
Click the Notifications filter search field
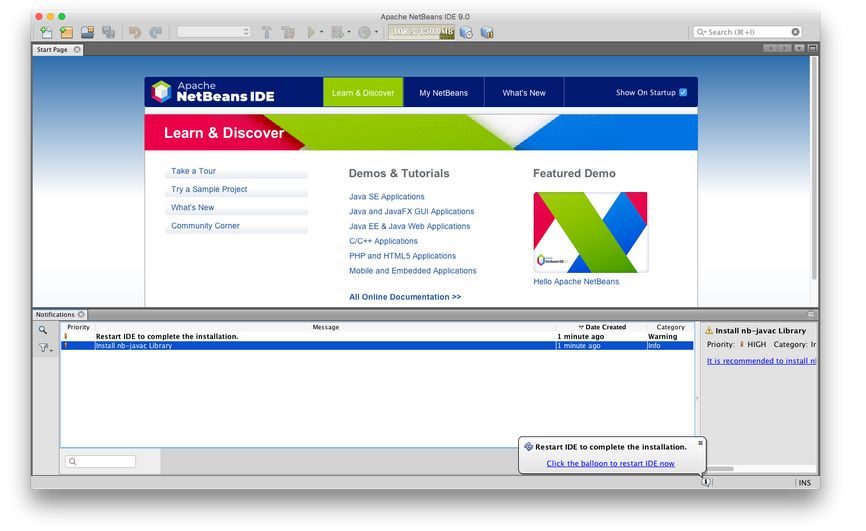(x=101, y=461)
